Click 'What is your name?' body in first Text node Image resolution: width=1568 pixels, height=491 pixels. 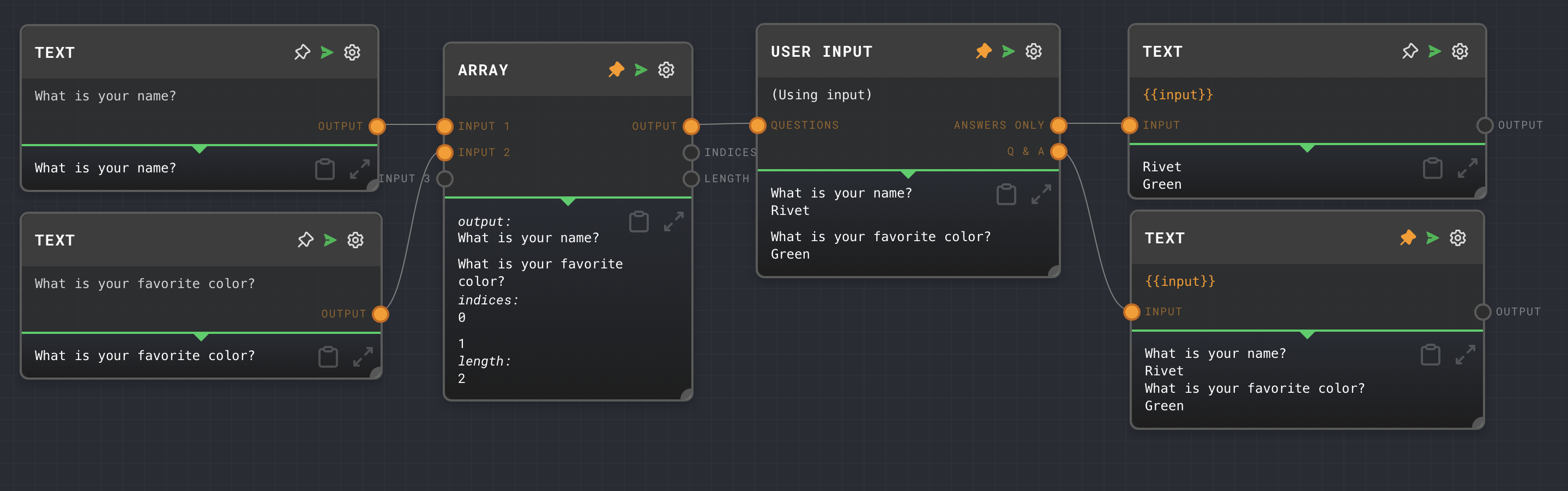pyautogui.click(x=105, y=96)
